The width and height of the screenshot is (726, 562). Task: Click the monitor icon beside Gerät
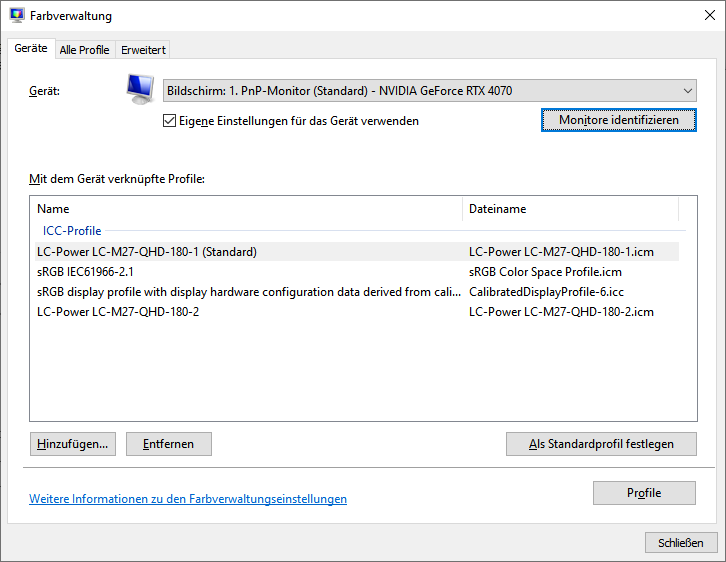140,89
